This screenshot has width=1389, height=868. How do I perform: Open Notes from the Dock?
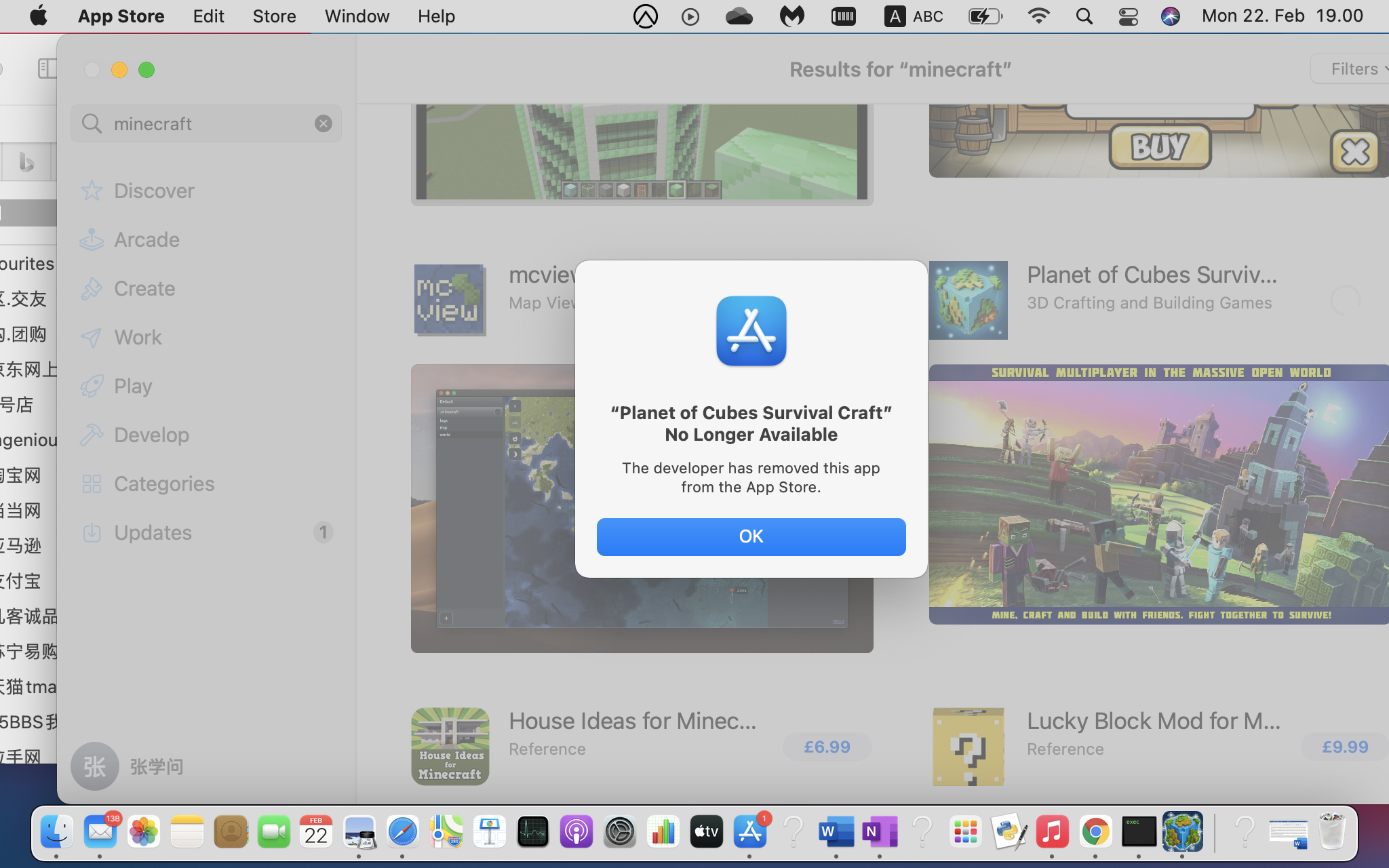(187, 831)
